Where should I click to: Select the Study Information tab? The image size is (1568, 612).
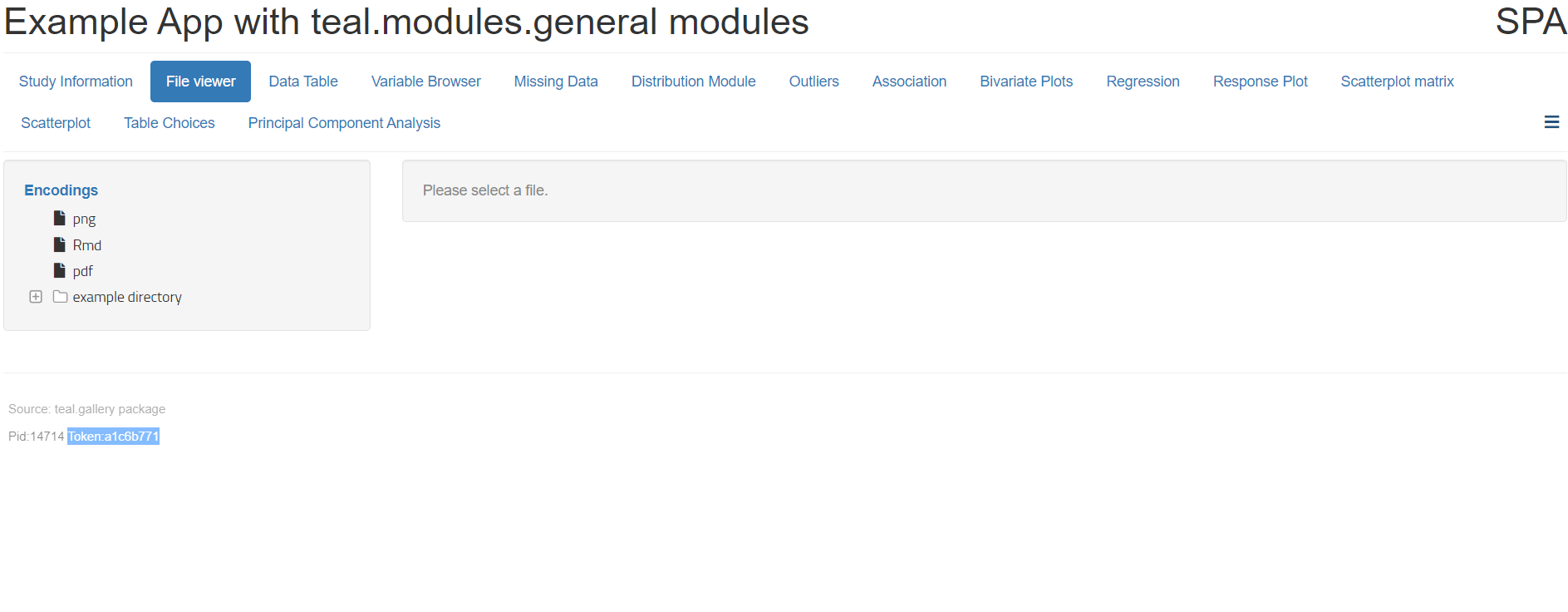point(75,81)
